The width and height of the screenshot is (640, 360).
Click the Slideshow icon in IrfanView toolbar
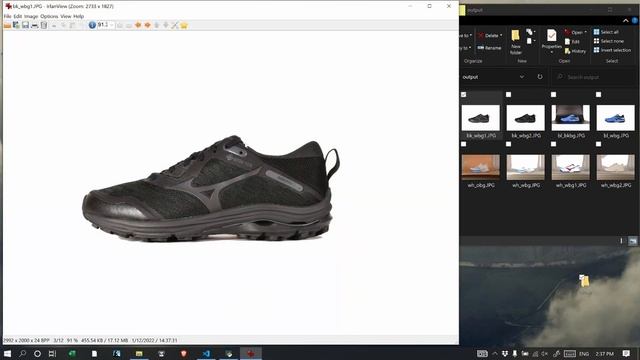pos(16,25)
